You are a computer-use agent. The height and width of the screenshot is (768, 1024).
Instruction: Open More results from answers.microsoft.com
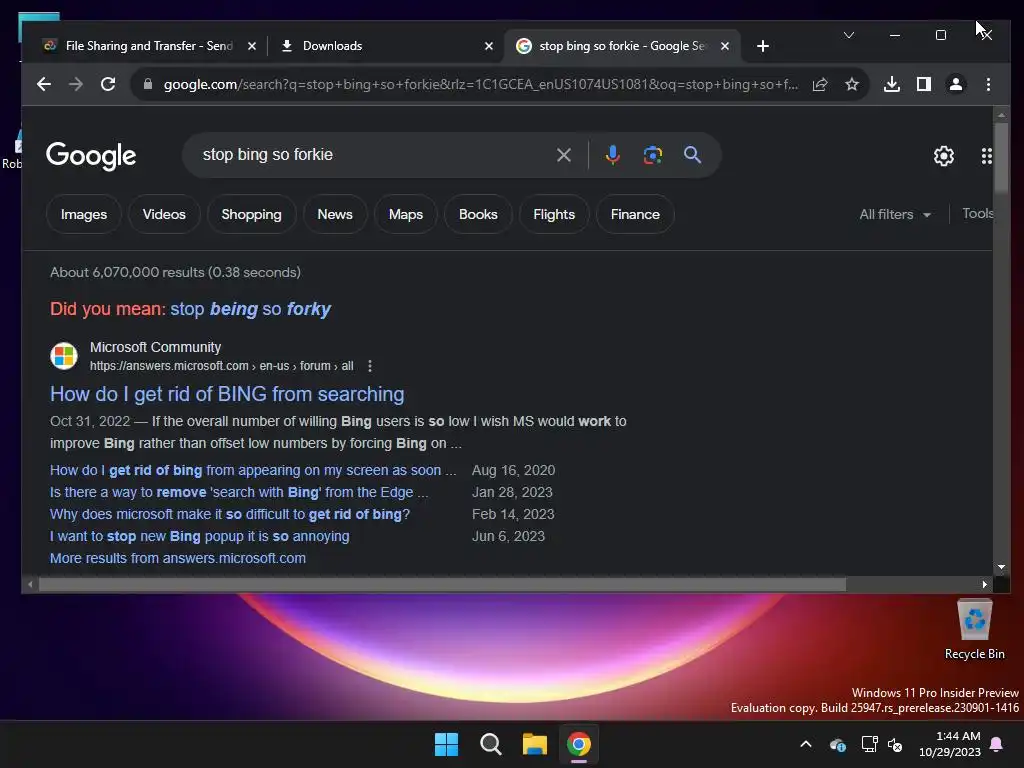click(x=178, y=558)
